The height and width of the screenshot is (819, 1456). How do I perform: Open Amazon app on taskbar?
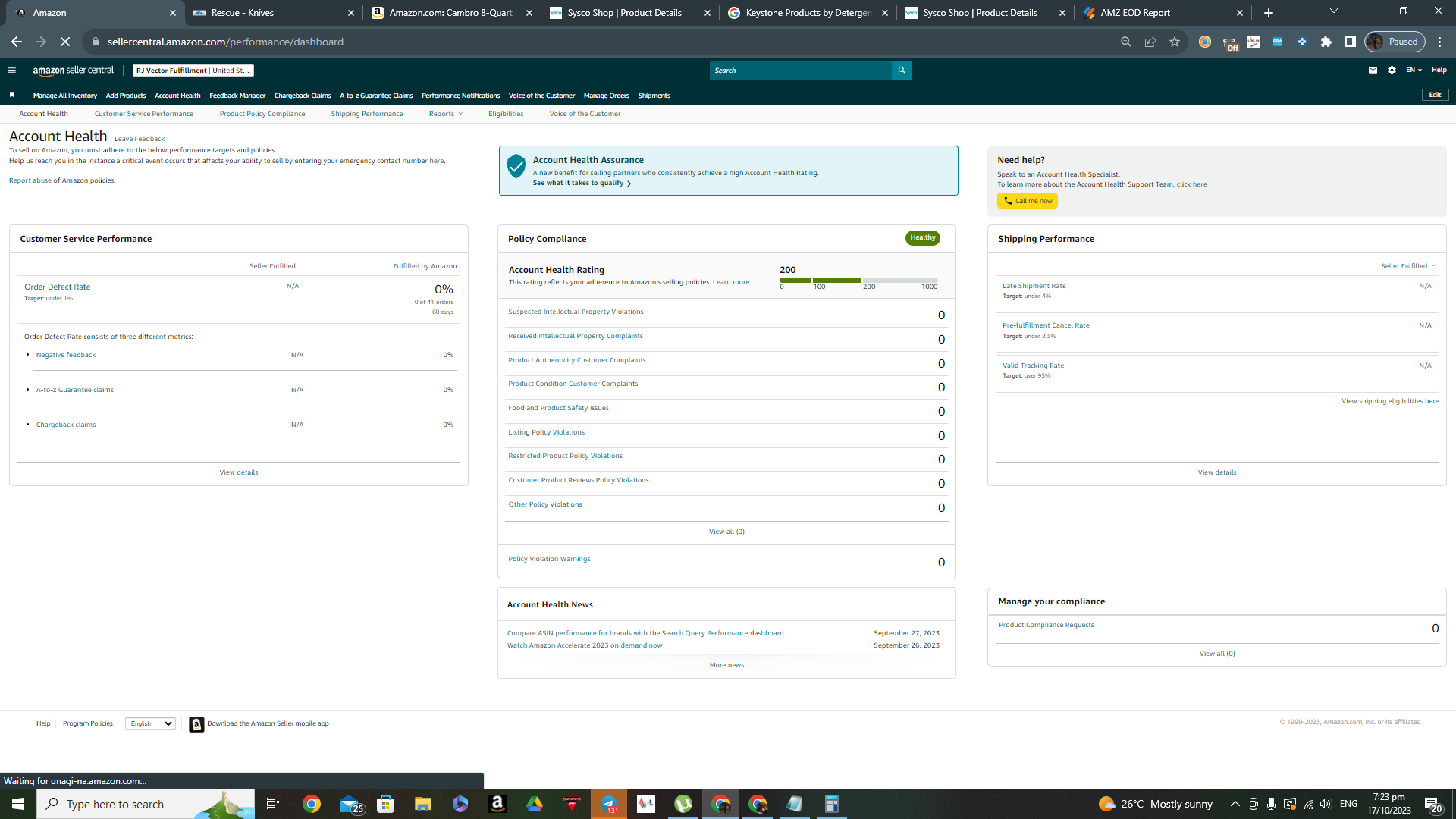point(497,804)
